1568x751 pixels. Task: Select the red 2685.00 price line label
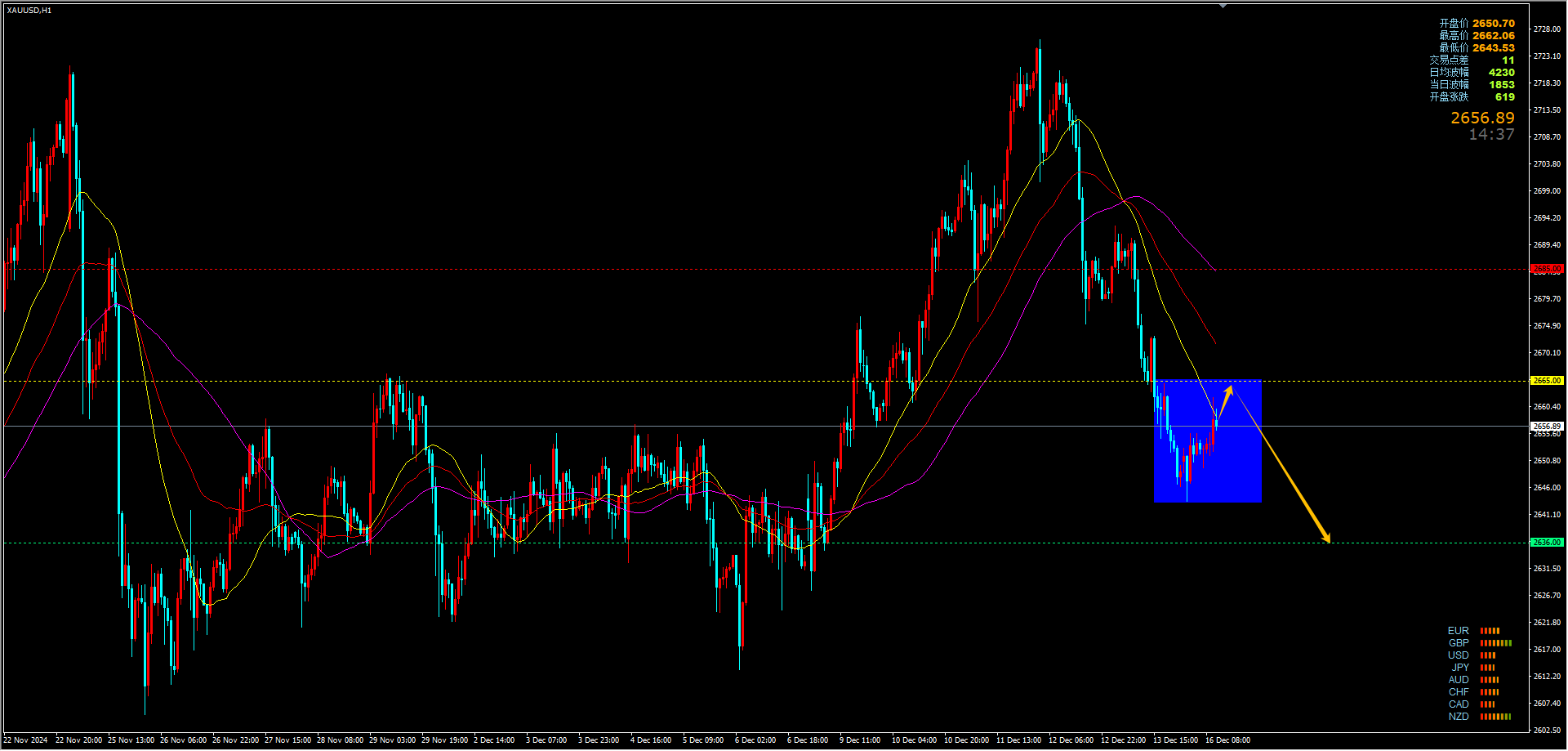[x=1547, y=269]
